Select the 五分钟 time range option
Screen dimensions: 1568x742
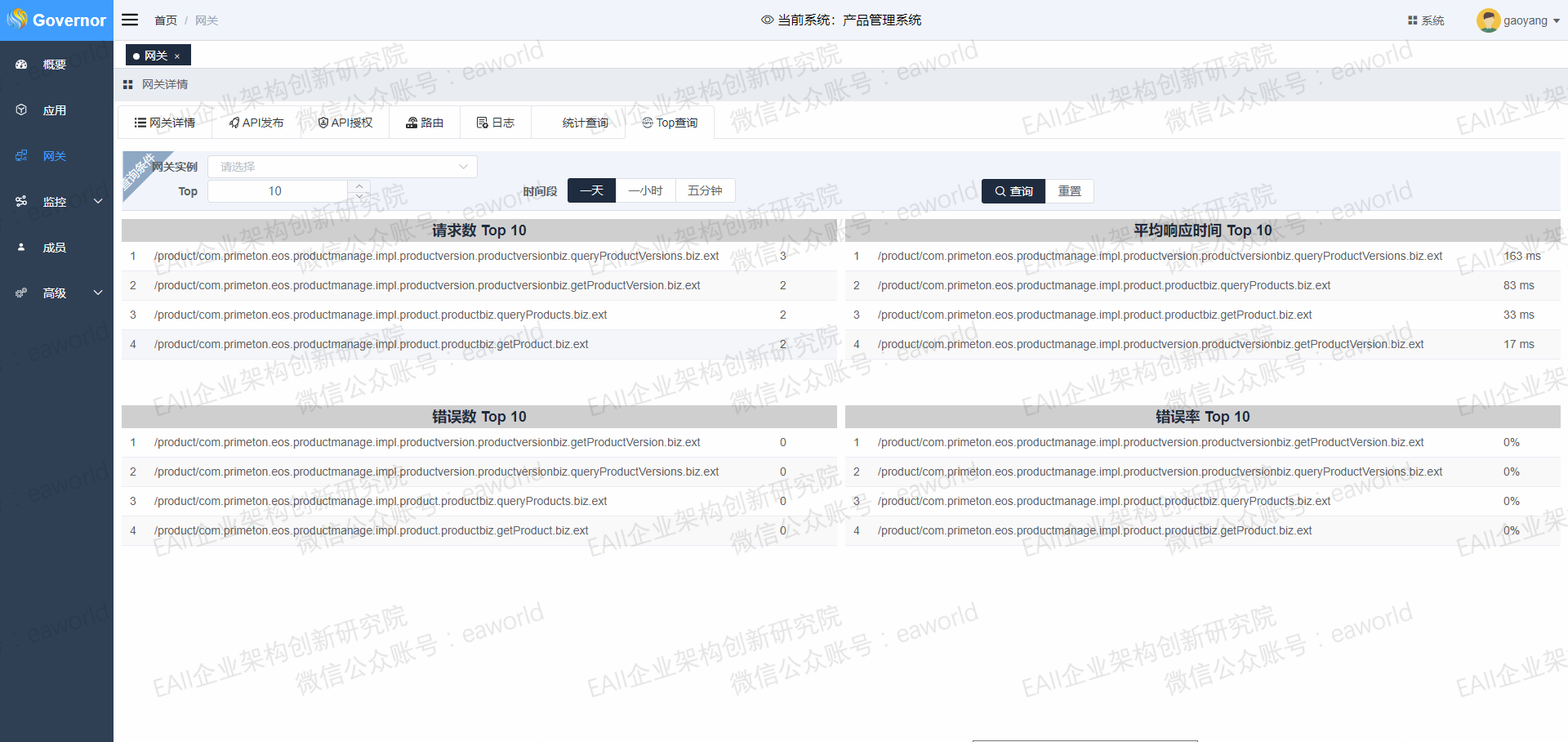(x=705, y=190)
